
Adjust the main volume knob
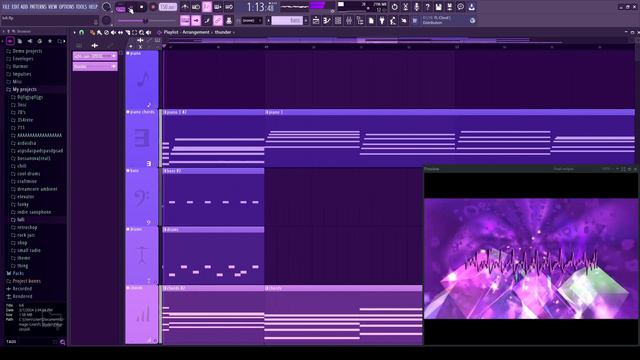(106, 7)
